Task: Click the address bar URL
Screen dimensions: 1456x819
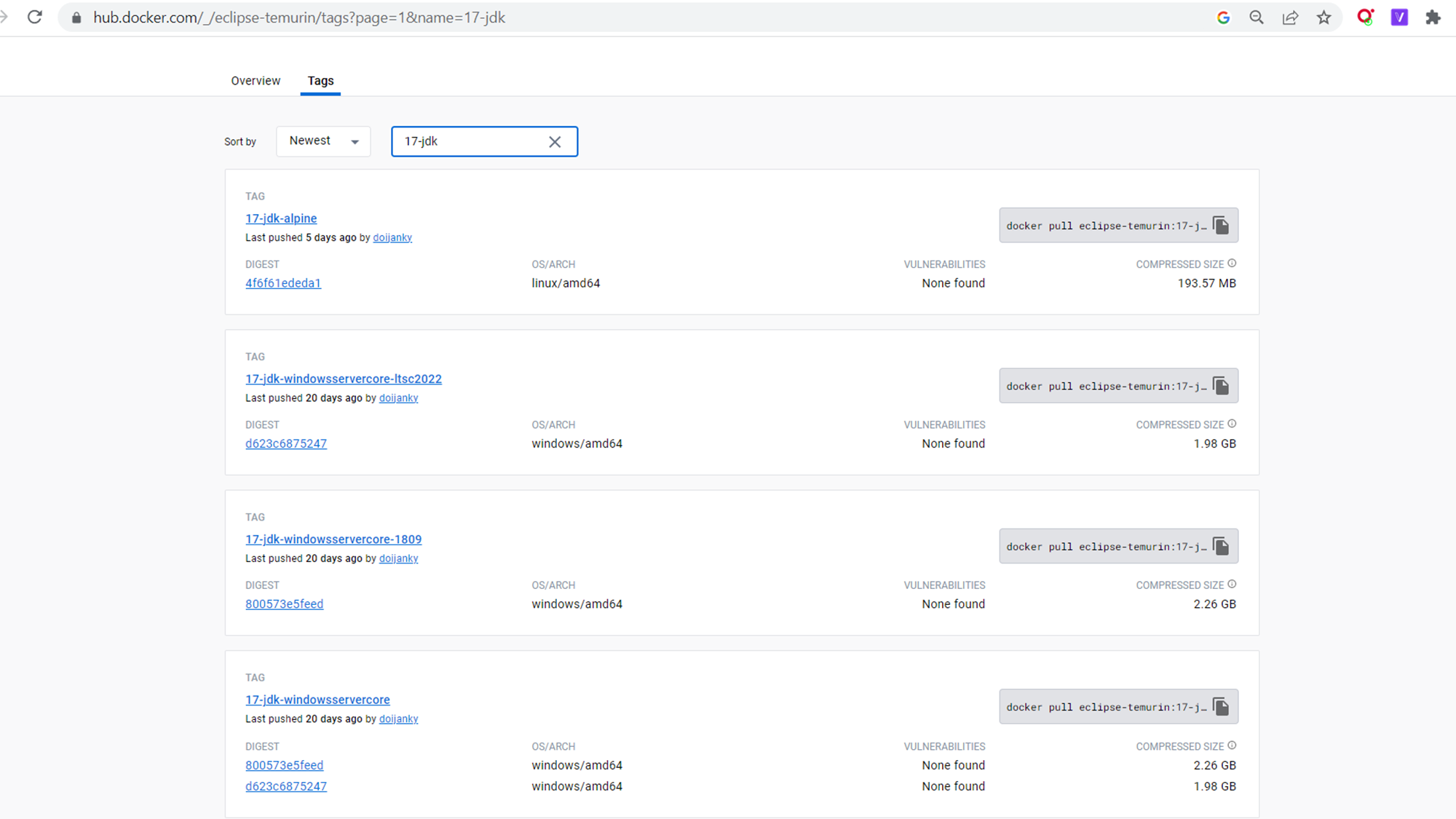Action: pyautogui.click(x=298, y=17)
